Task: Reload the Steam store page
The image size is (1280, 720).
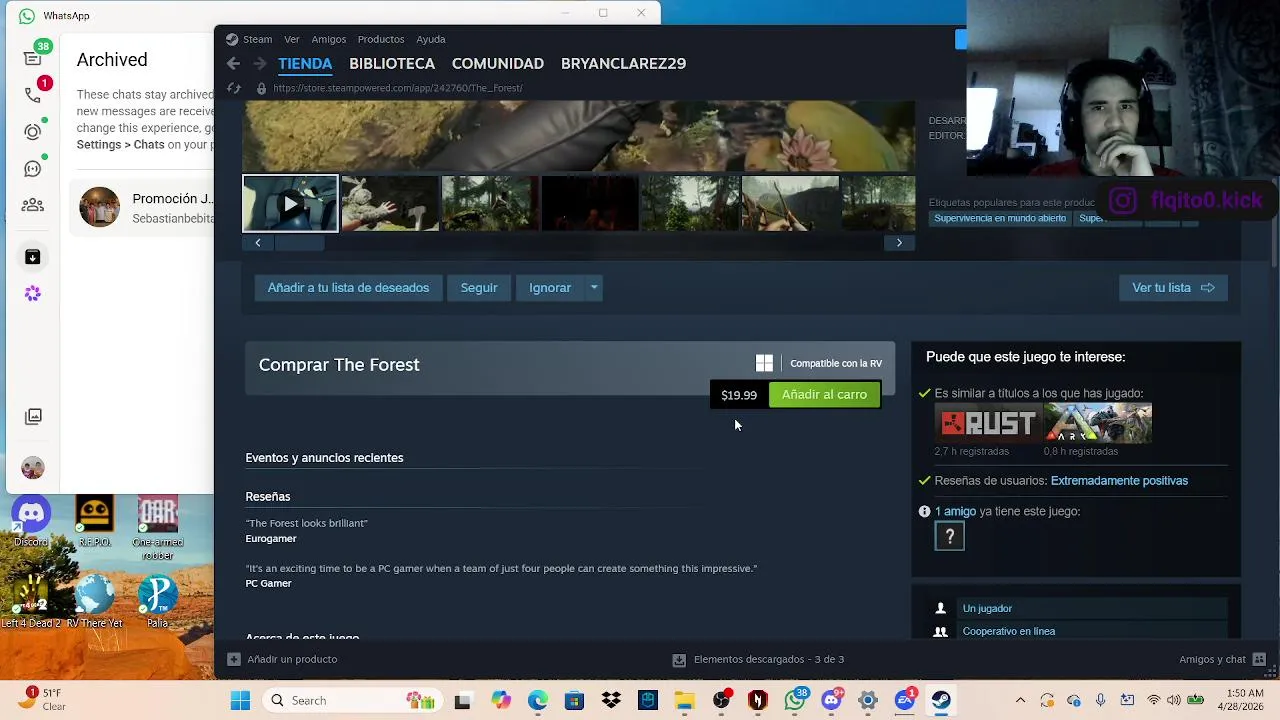Action: 233,88
